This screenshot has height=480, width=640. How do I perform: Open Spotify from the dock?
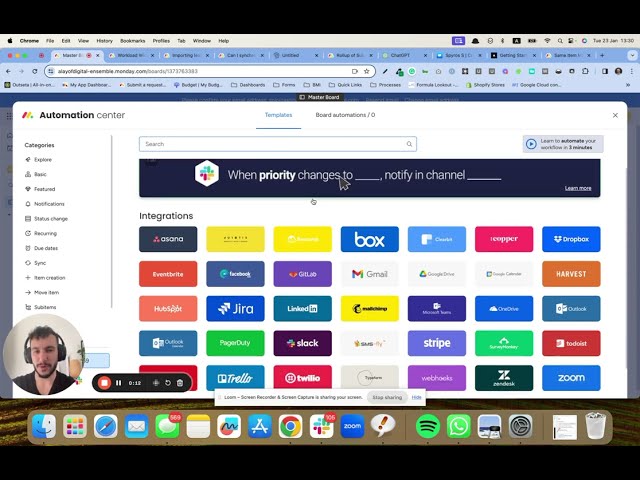pyautogui.click(x=428, y=427)
